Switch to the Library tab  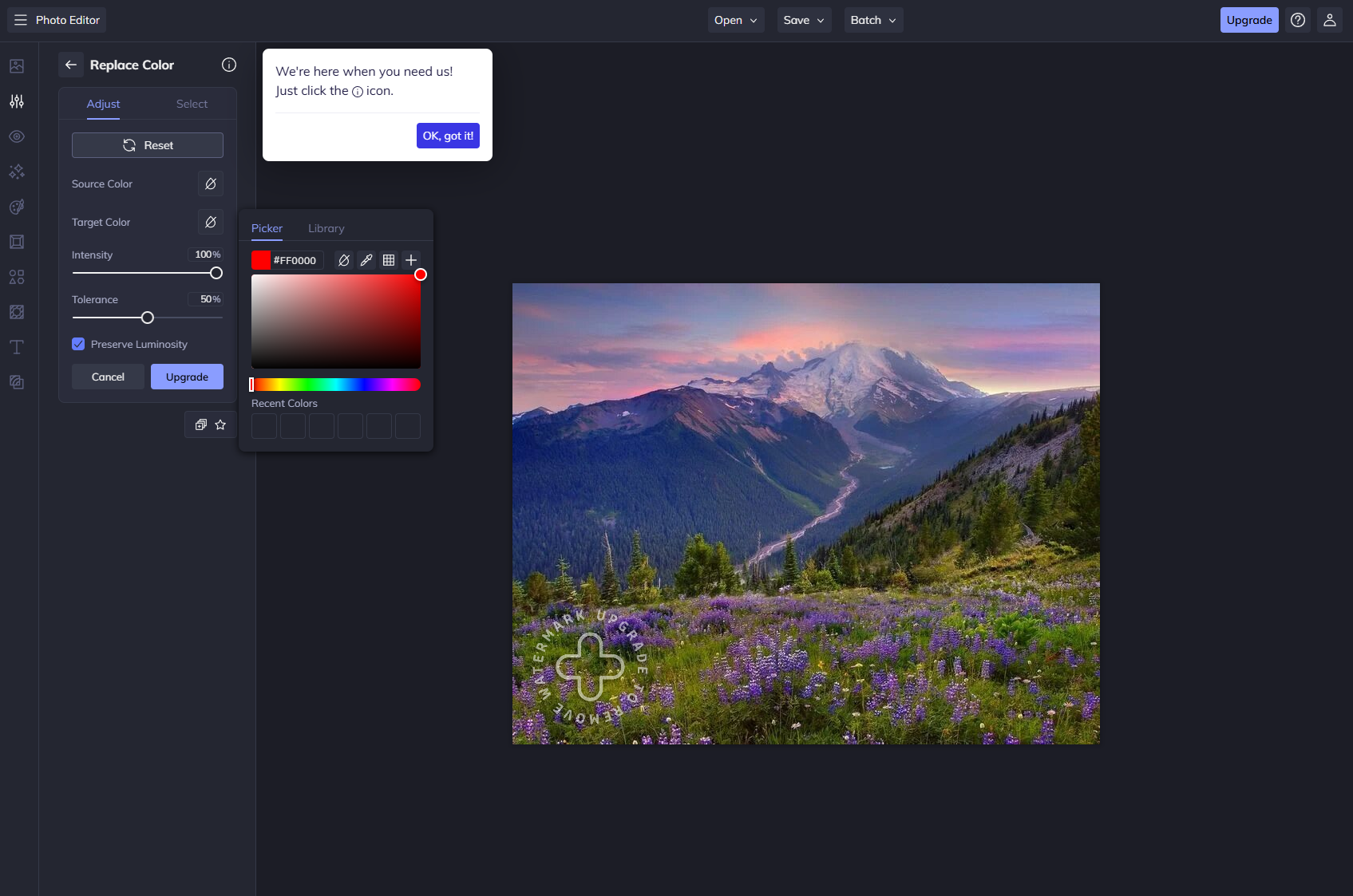[x=326, y=228]
